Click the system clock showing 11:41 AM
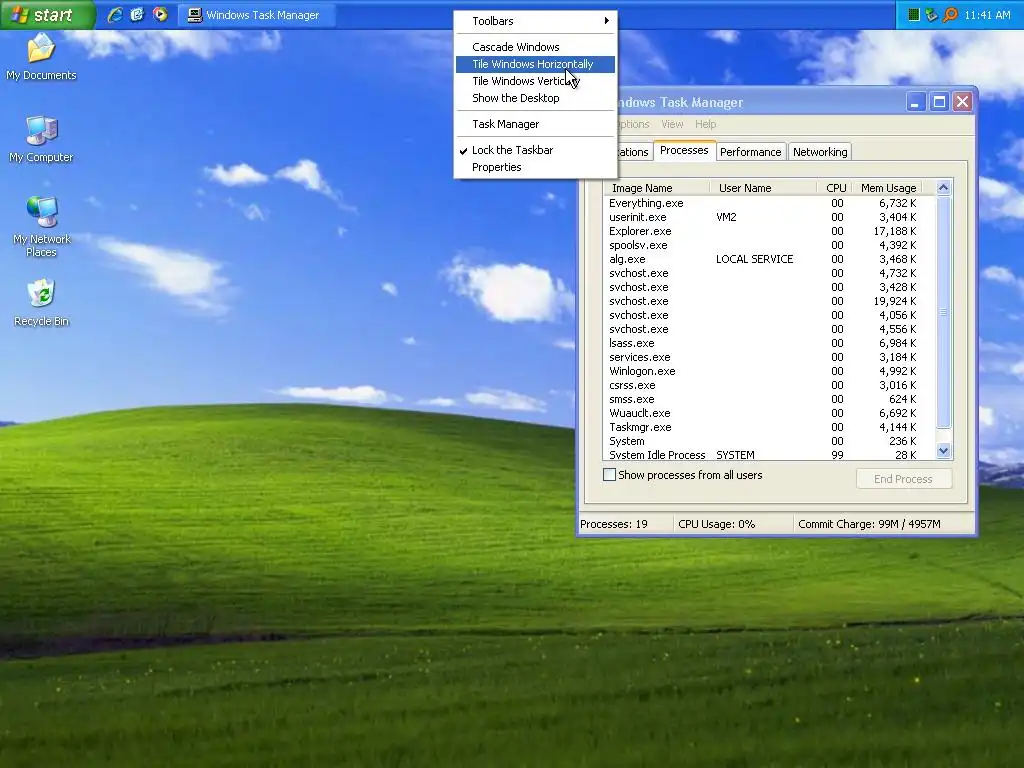This screenshot has height=768, width=1024. (x=987, y=15)
